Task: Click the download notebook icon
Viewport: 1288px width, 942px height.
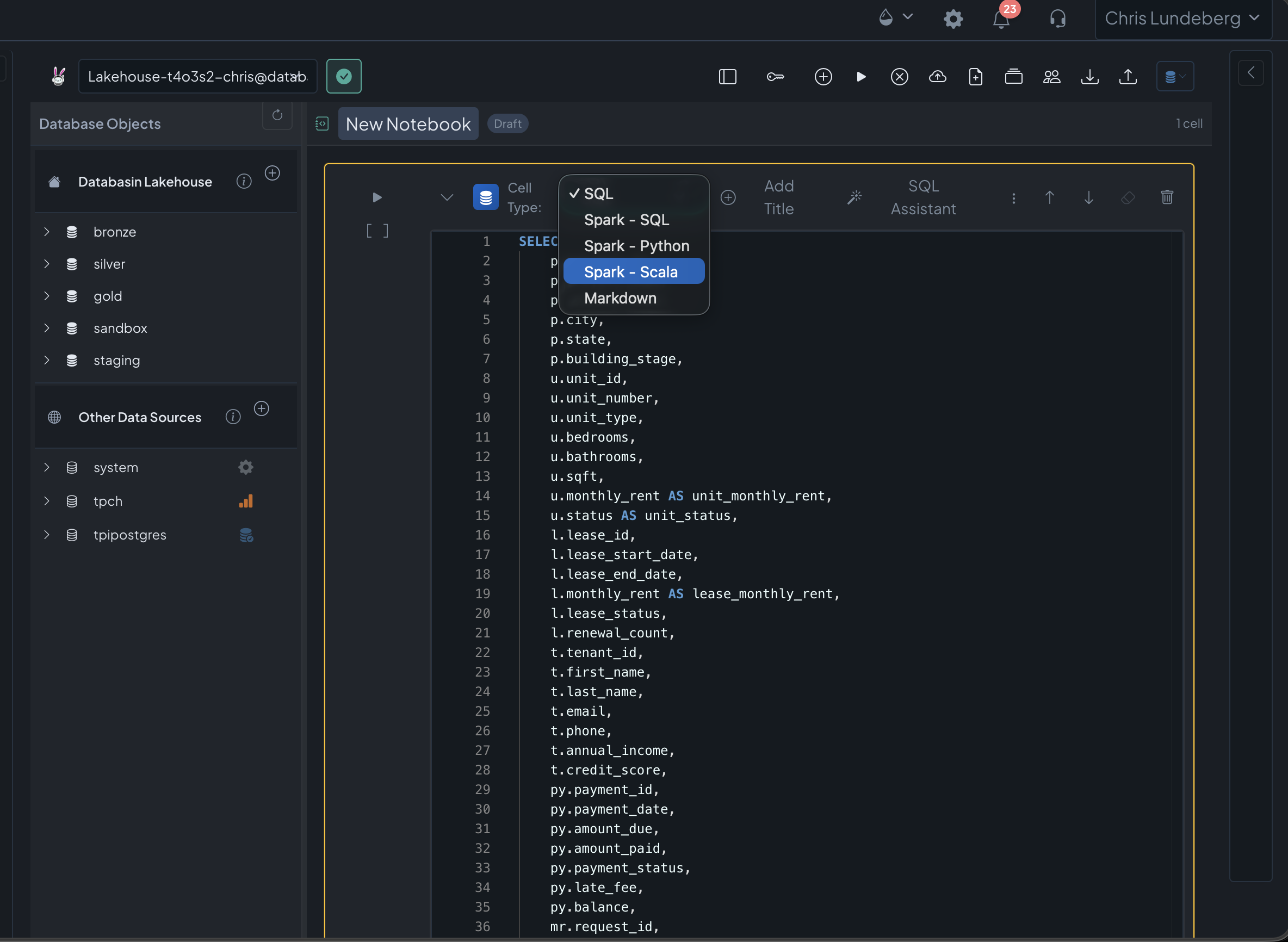Action: click(x=1089, y=76)
